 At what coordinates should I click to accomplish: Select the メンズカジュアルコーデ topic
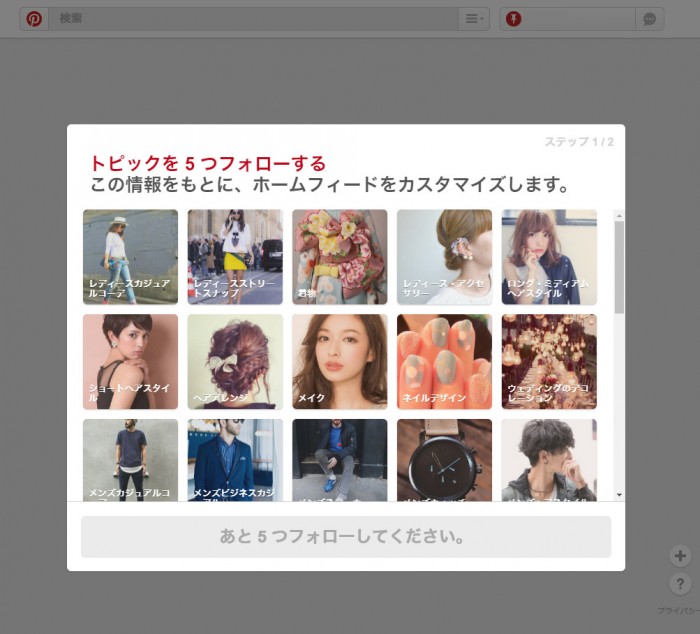130,460
